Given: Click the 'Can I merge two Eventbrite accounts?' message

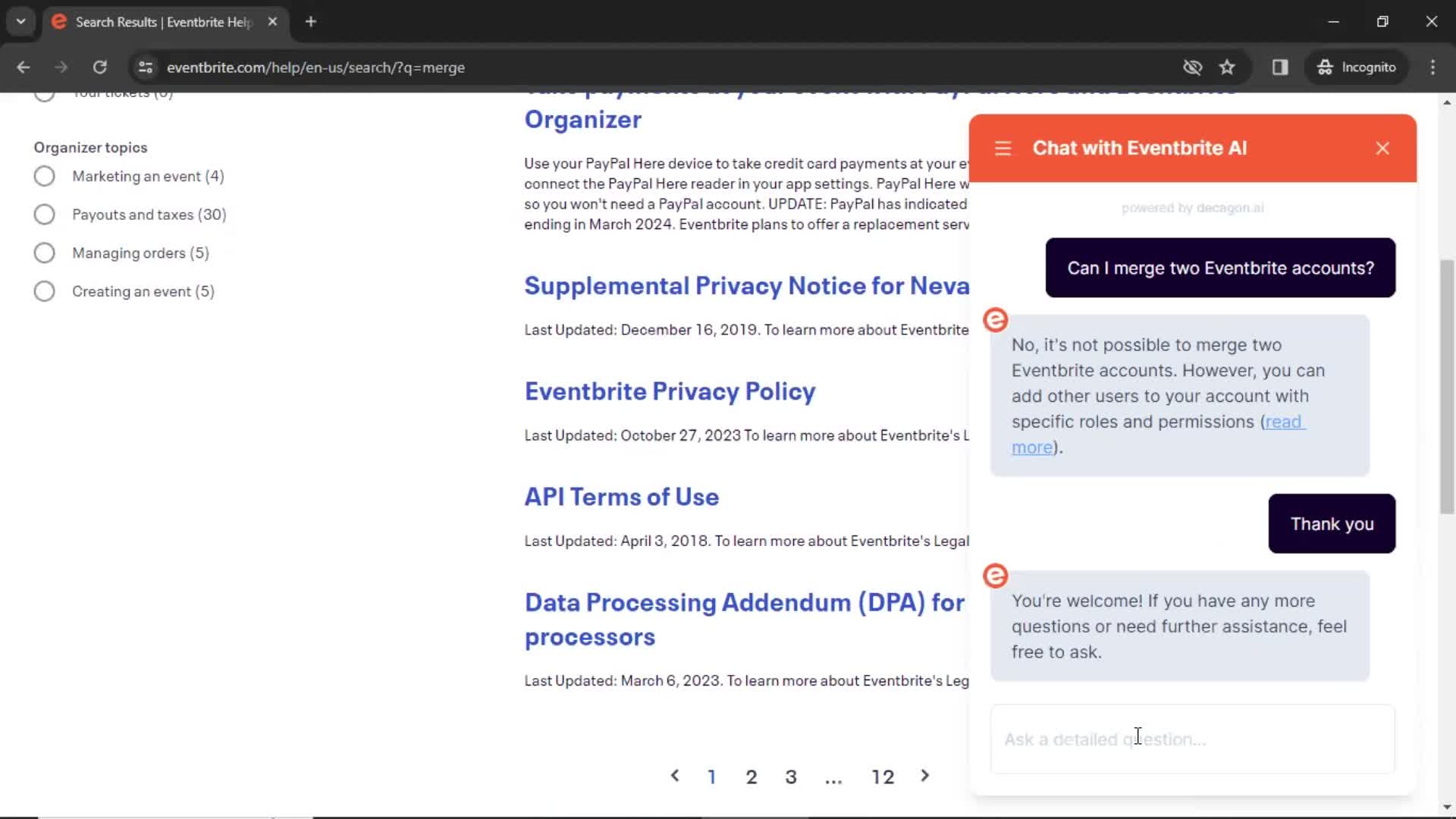Looking at the screenshot, I should (1220, 268).
